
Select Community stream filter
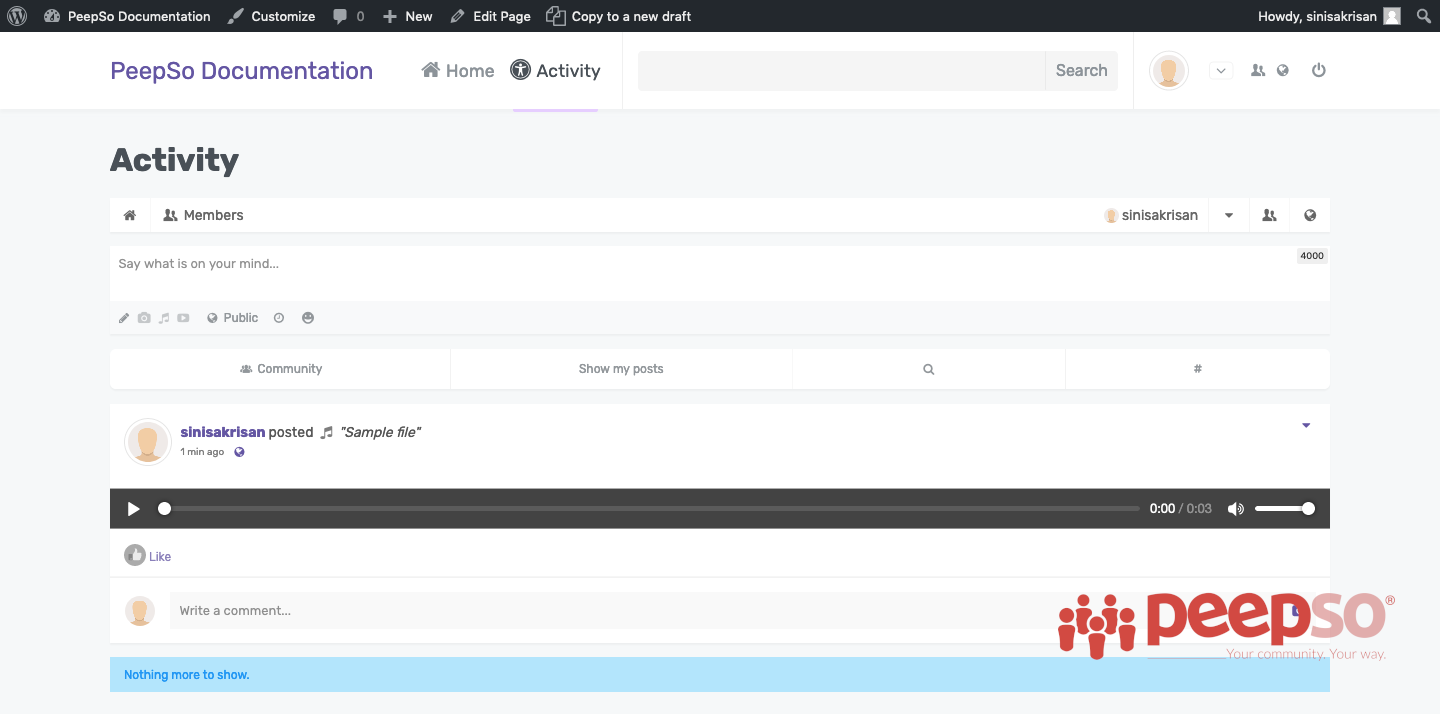(280, 369)
